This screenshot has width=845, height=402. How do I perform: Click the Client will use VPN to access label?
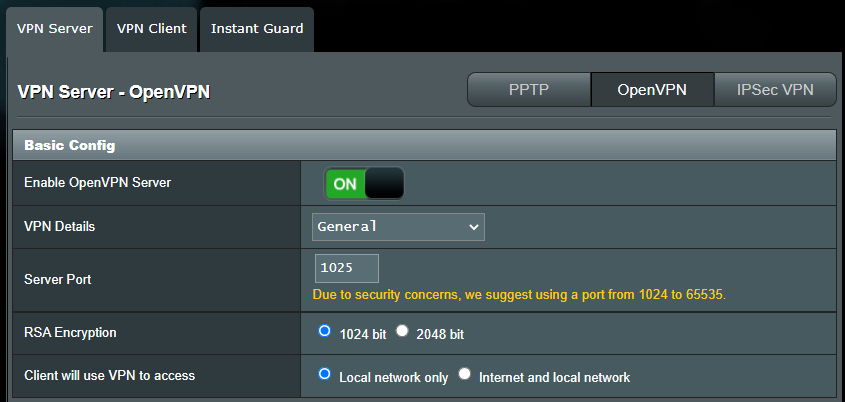click(109, 375)
